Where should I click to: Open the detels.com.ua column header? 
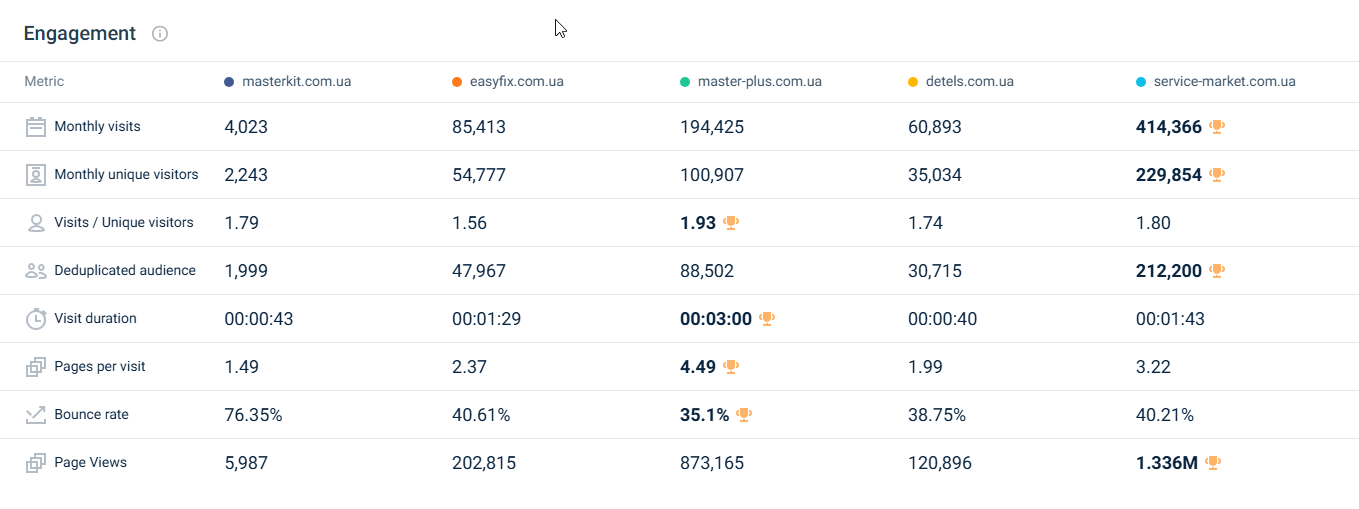(968, 82)
